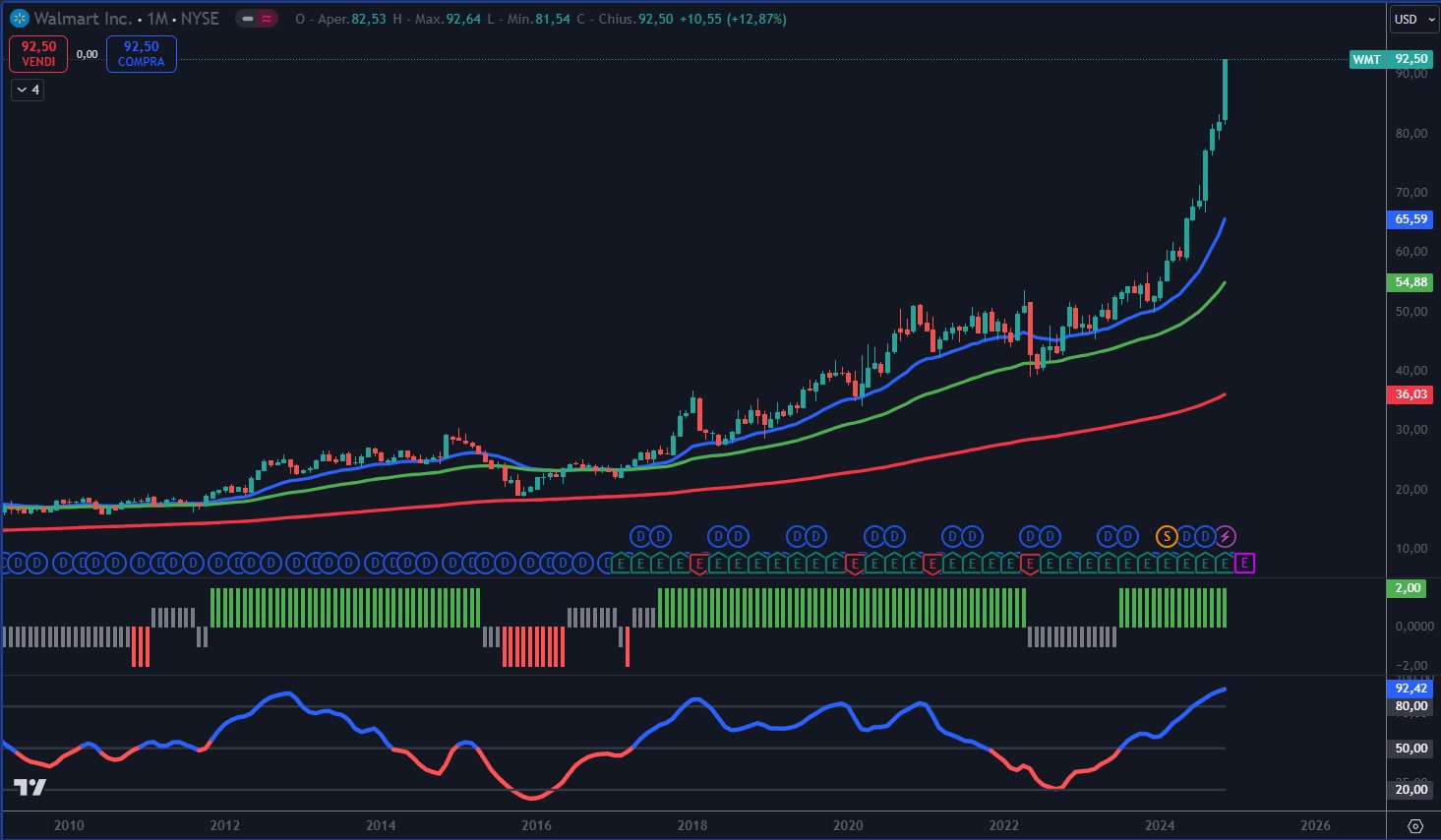
Task: Open chart settings gear at bottom right
Action: pyautogui.click(x=1415, y=825)
